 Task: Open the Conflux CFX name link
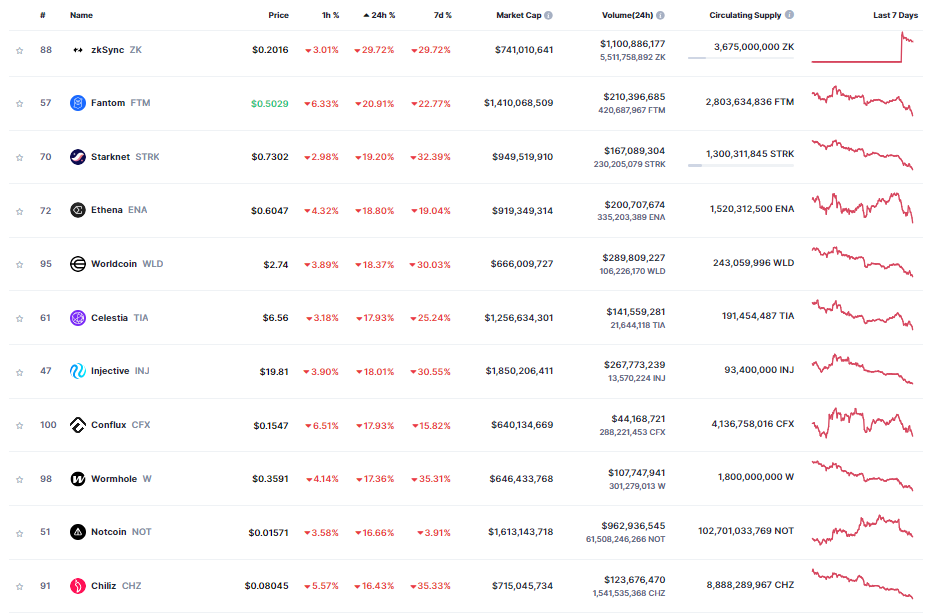click(120, 425)
